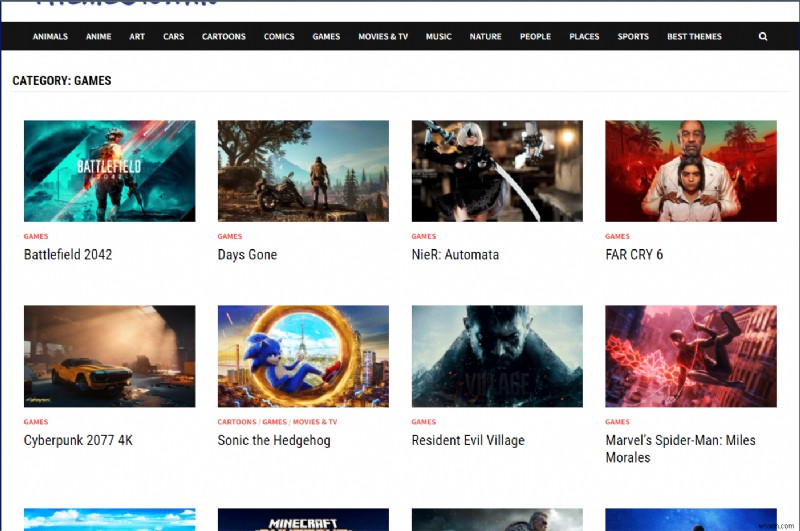Open Marvel's Spider-Man: Miles Morales title
Viewport: 800px width, 531px height.
tap(680, 449)
